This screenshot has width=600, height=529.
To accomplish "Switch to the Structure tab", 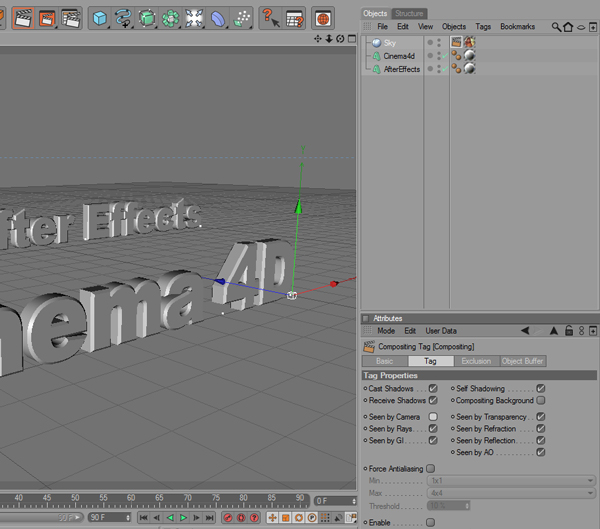I will pos(409,13).
